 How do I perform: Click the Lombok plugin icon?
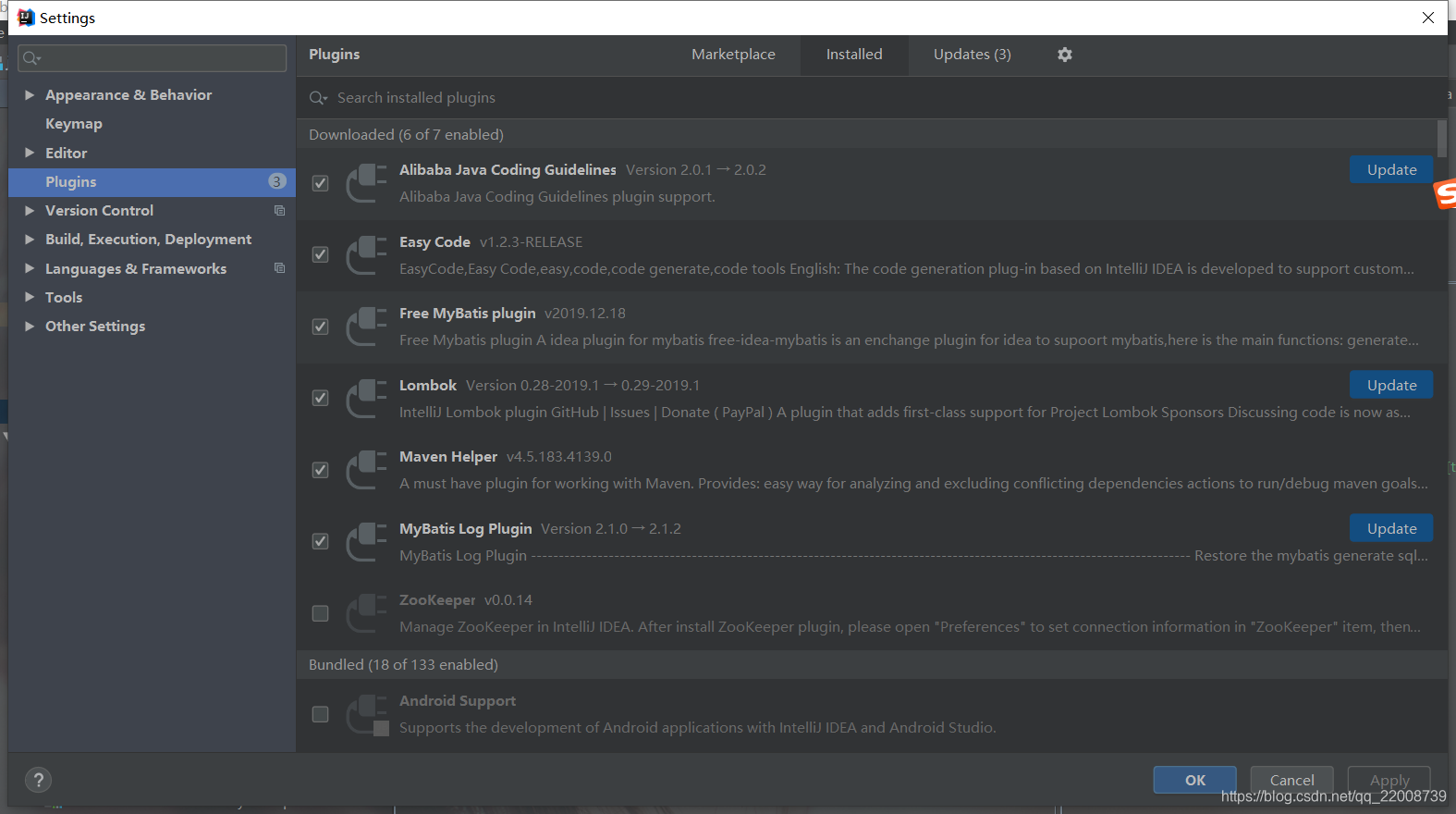[x=367, y=398]
